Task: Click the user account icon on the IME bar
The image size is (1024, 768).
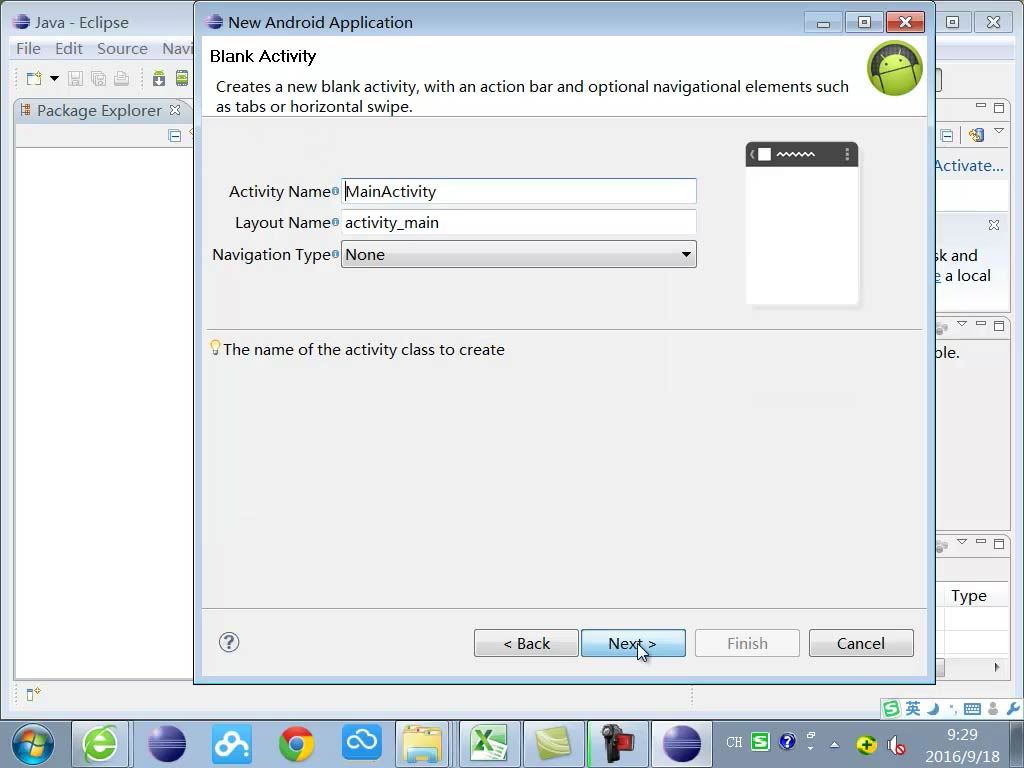Action: (993, 709)
